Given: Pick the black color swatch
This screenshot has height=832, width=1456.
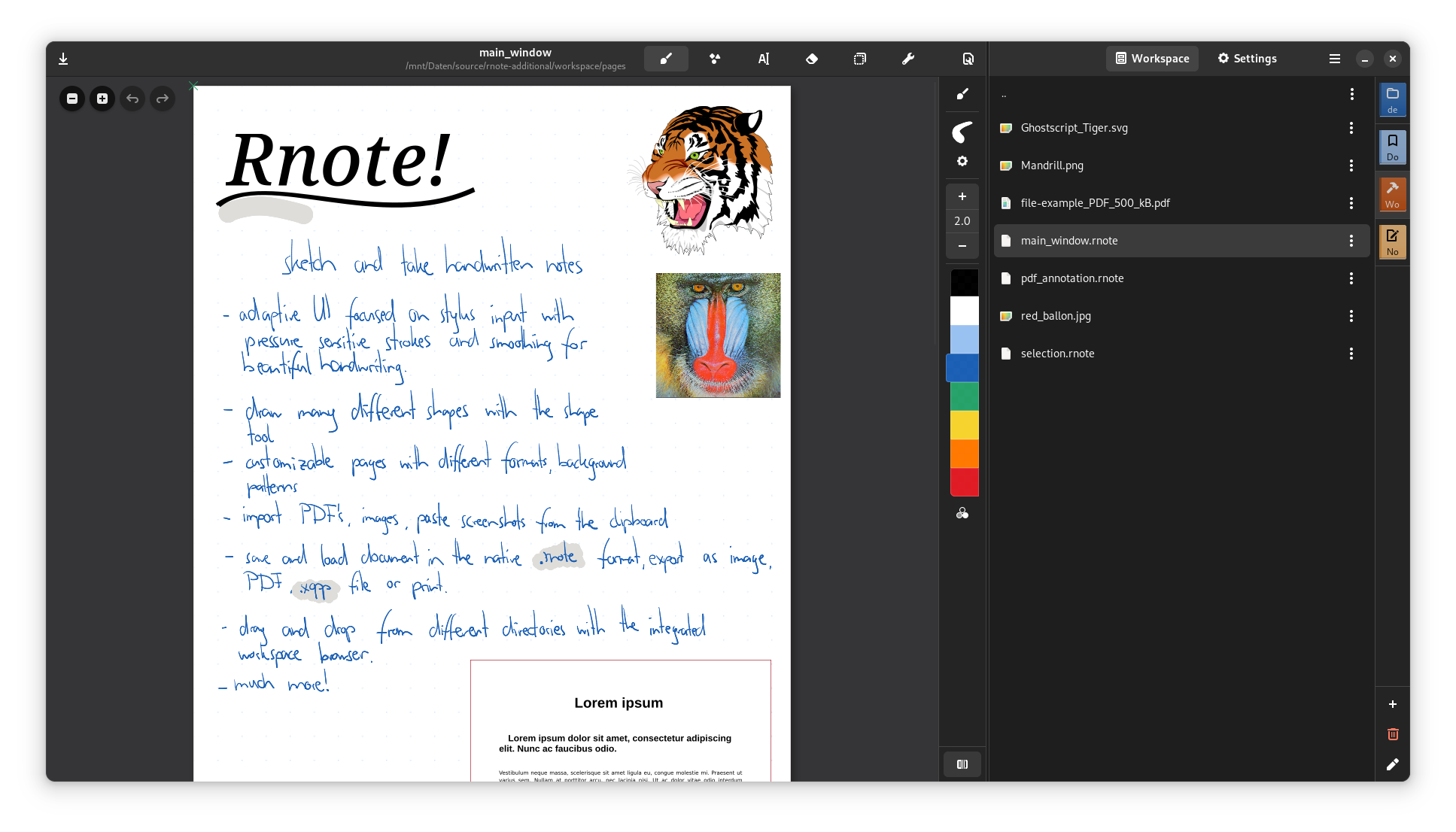Looking at the screenshot, I should coord(964,283).
